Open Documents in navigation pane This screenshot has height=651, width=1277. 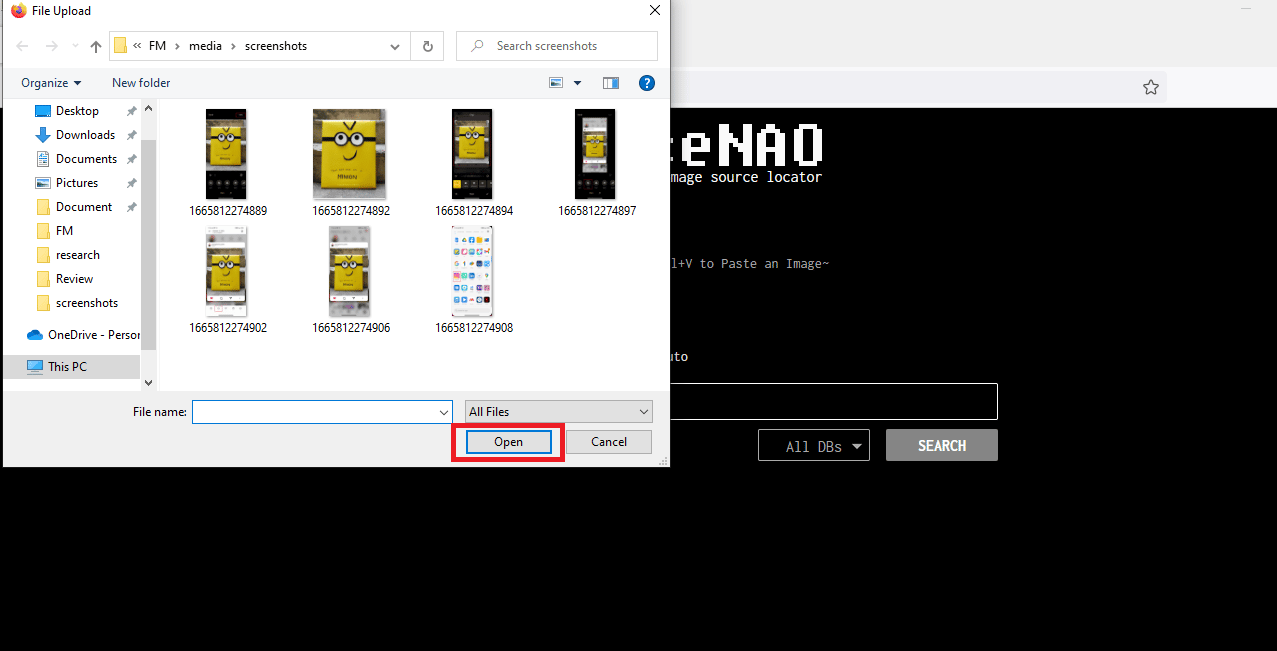pyautogui.click(x=86, y=159)
